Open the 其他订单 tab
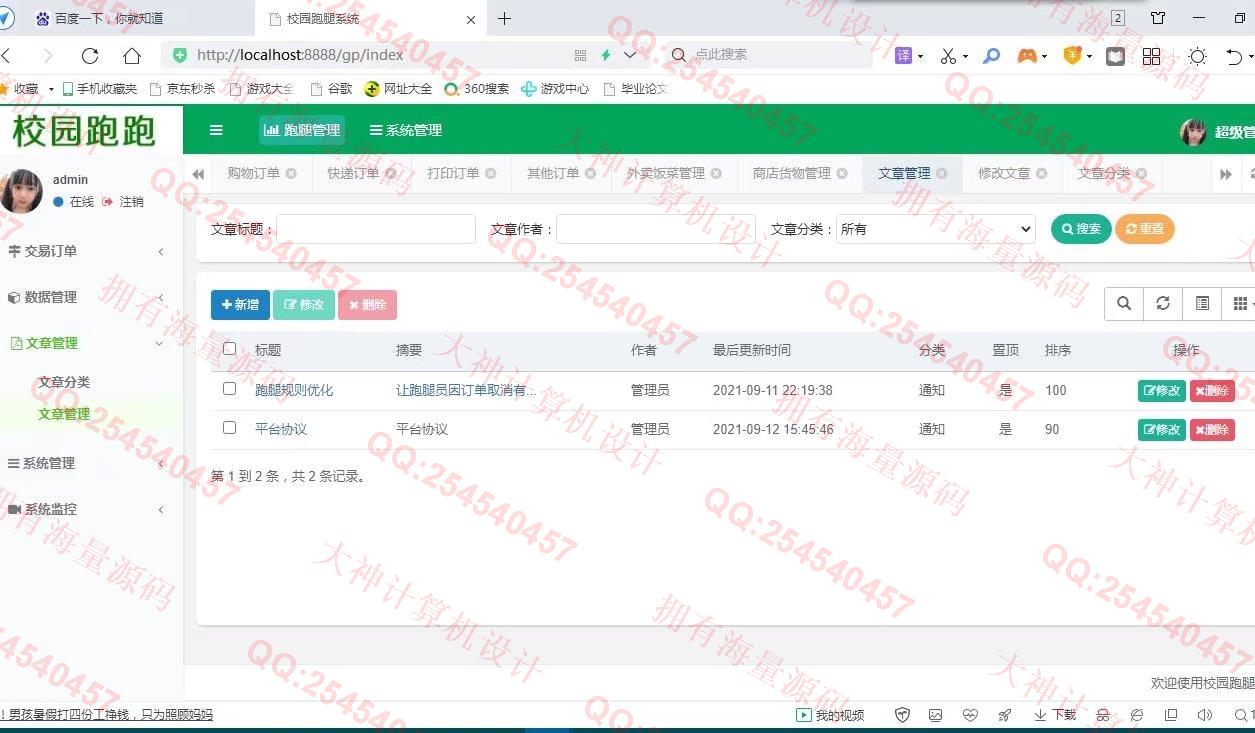The height and width of the screenshot is (733, 1255). click(553, 173)
